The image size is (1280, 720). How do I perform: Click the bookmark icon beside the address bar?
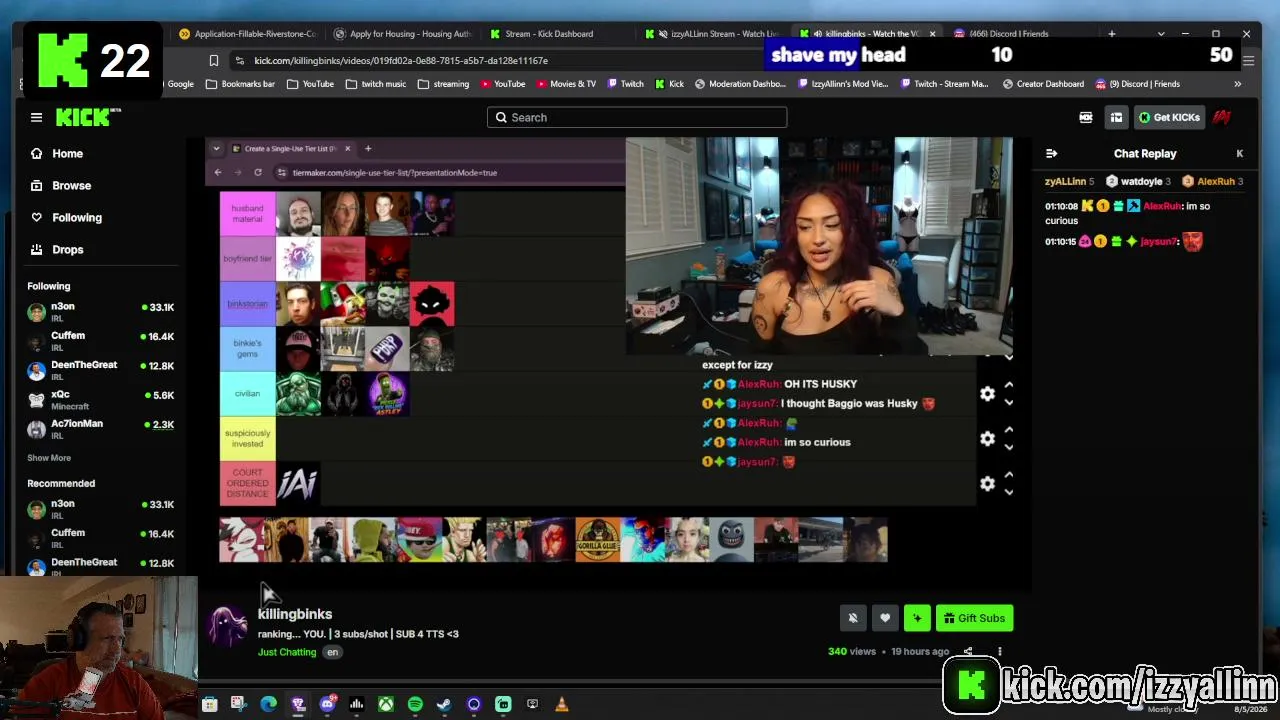click(213, 61)
